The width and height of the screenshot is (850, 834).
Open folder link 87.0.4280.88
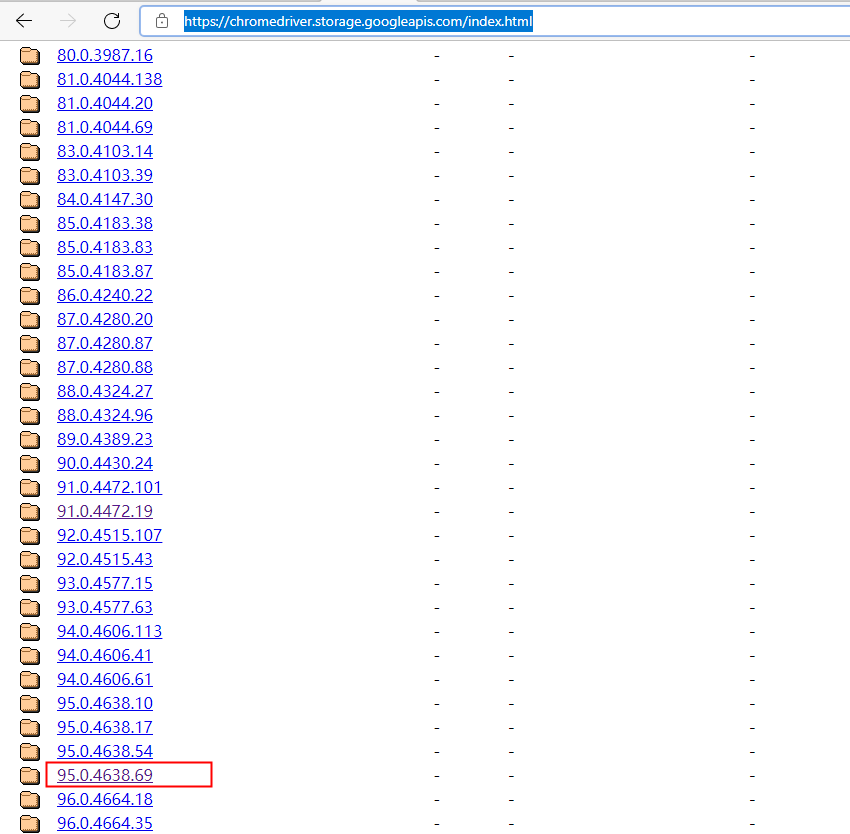click(105, 367)
